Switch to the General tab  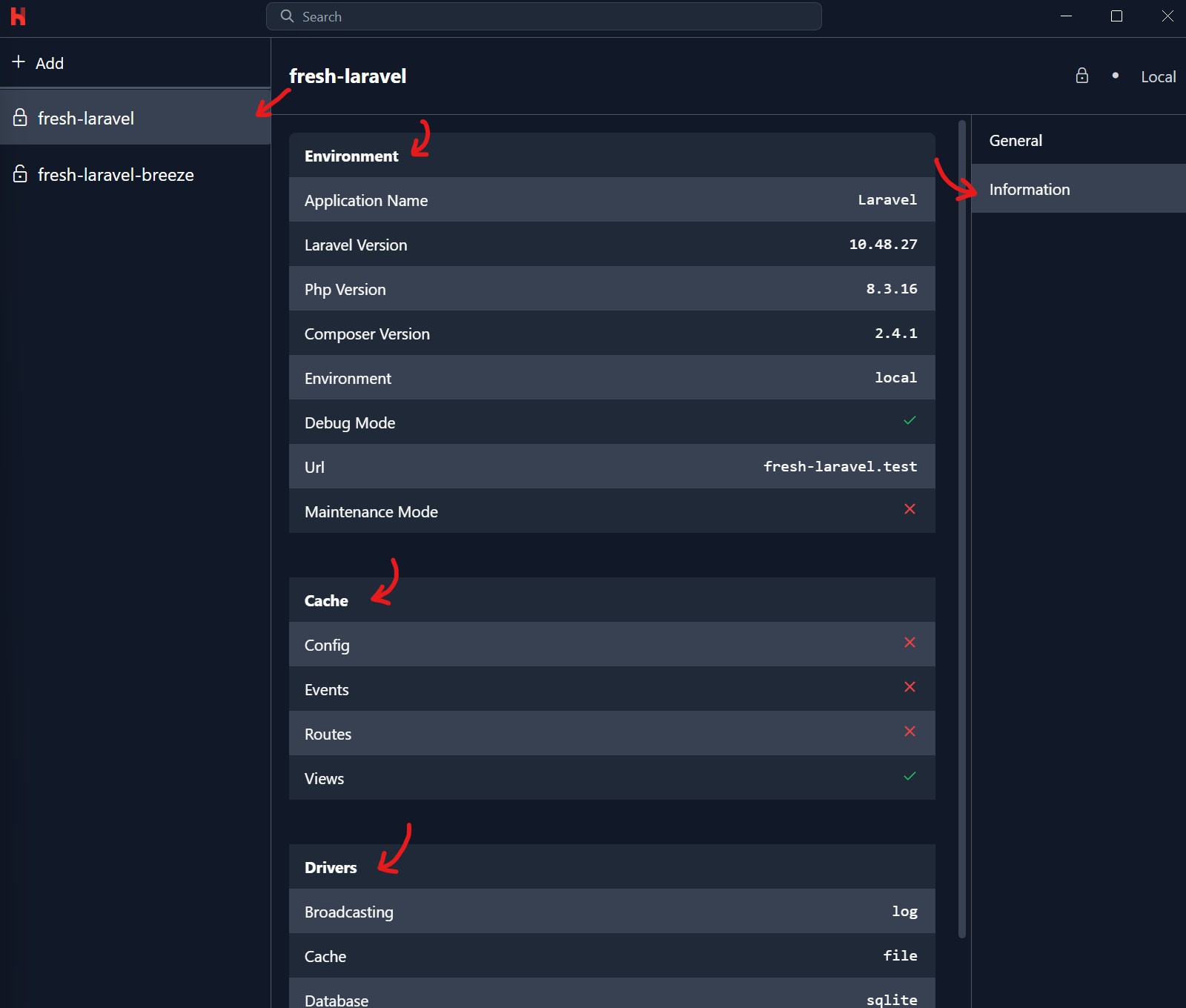tap(1016, 140)
